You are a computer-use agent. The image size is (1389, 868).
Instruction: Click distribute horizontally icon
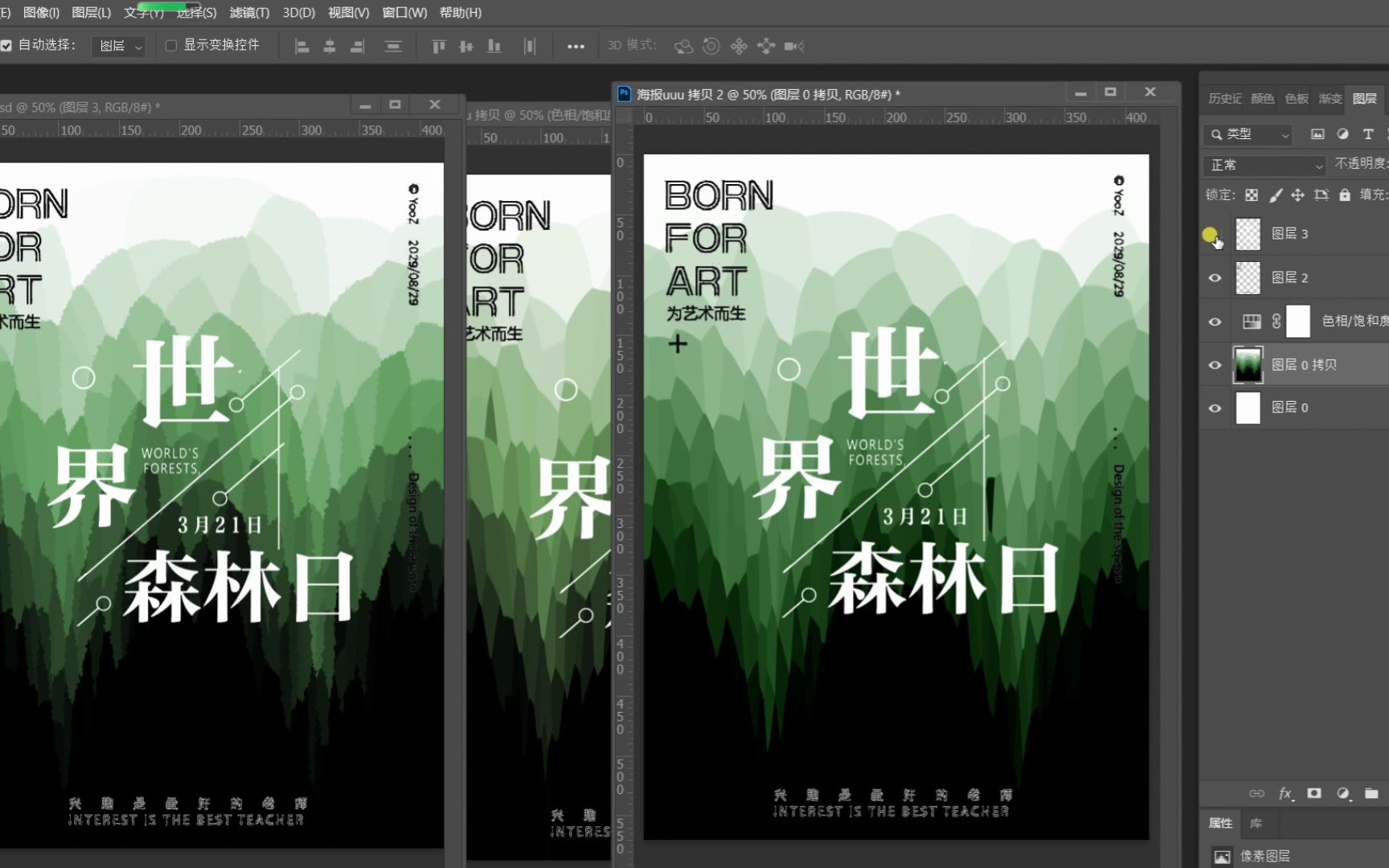(x=529, y=47)
